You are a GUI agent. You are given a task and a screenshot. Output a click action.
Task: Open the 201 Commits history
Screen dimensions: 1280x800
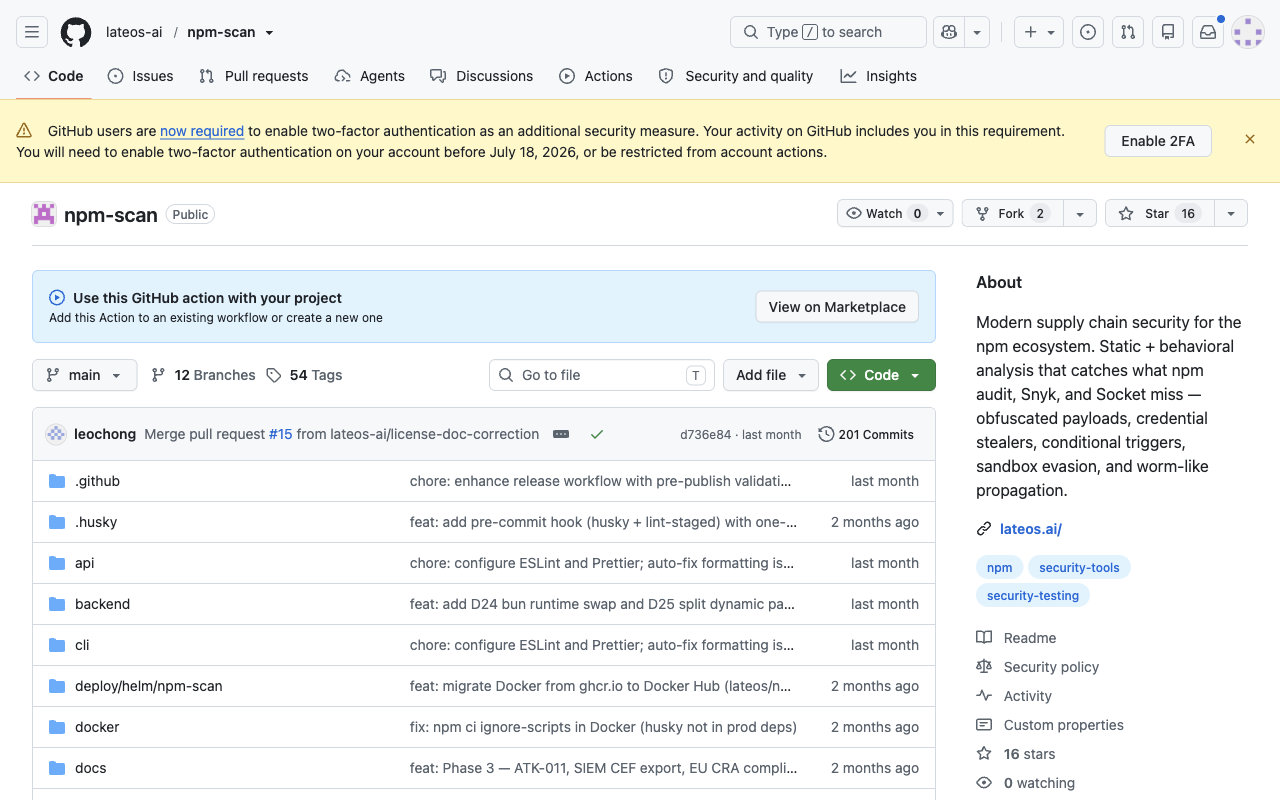point(866,434)
